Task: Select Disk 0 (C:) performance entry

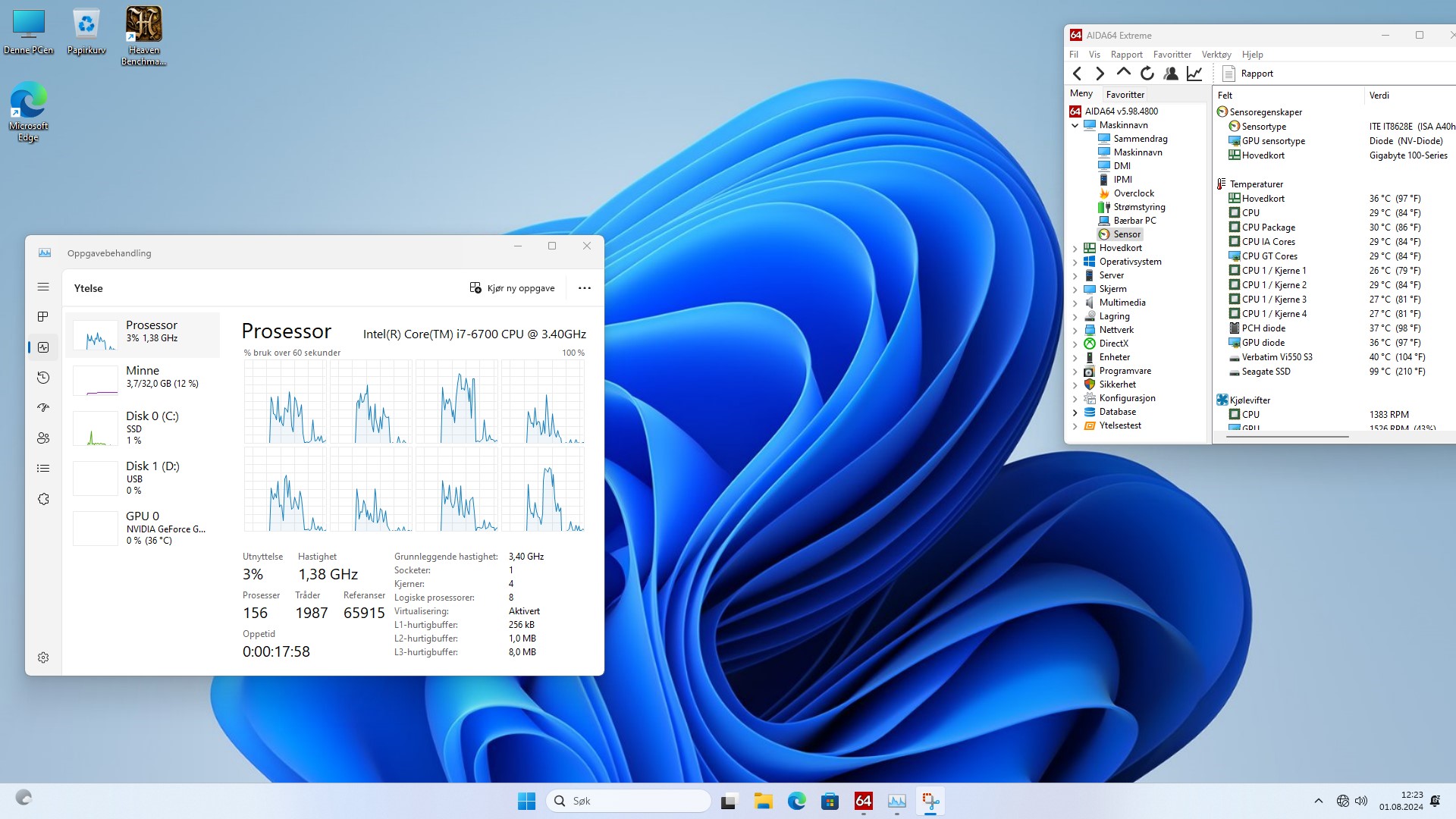Action: (143, 428)
